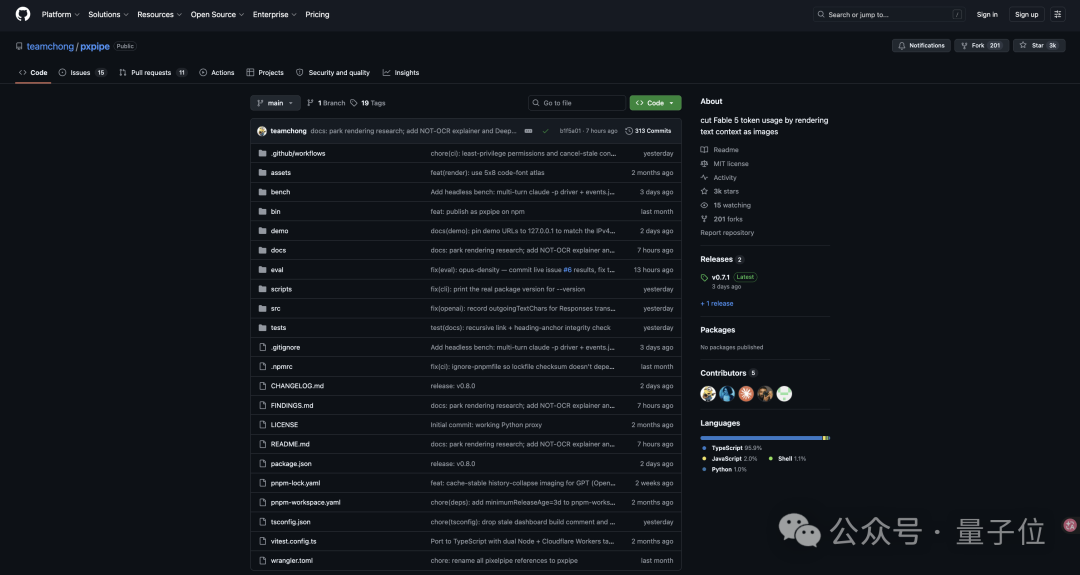This screenshot has height=575, width=1080.
Task: Open the commit history clock icon
Action: [629, 131]
